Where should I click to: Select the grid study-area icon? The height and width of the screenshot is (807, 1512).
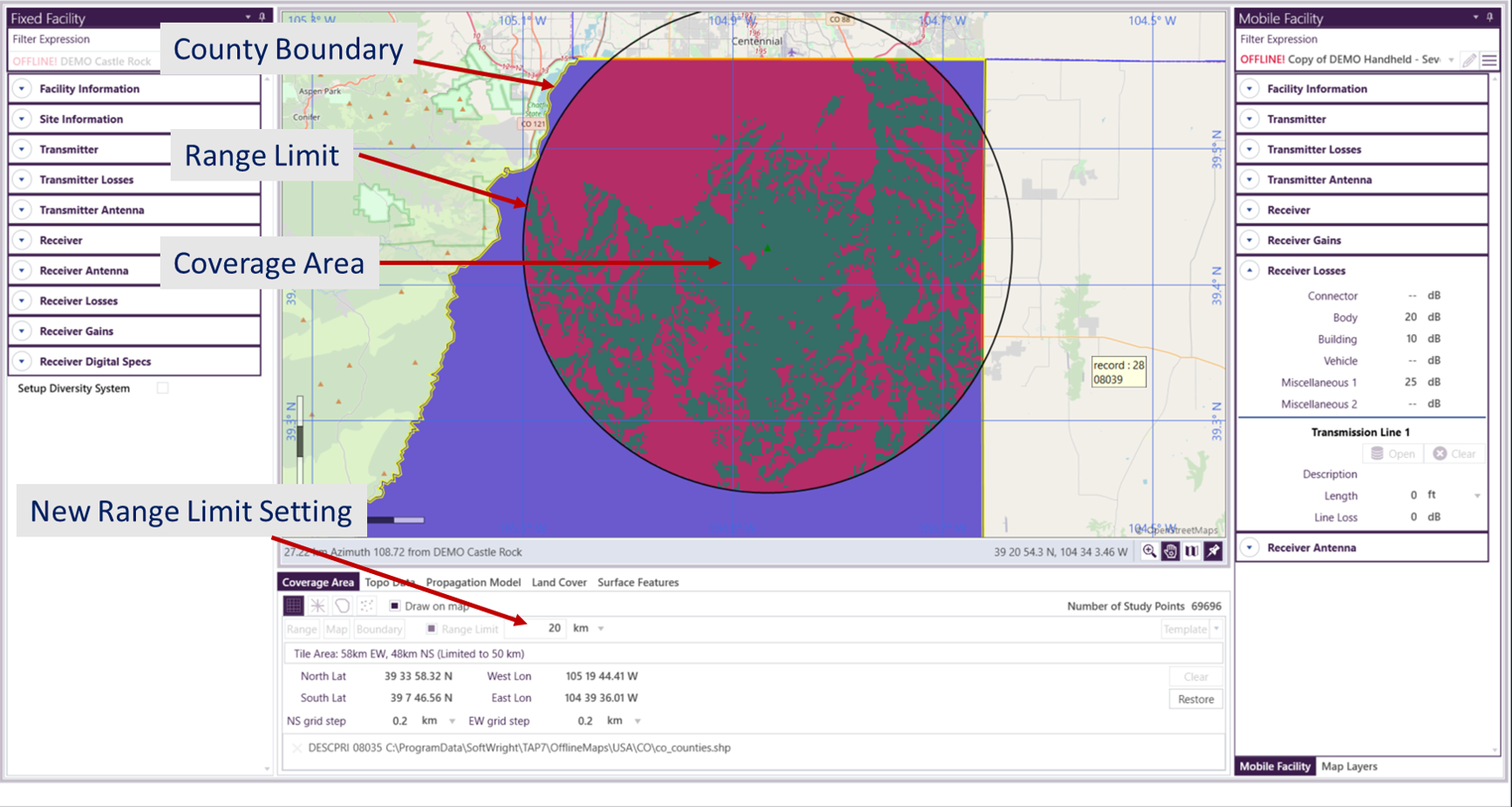(294, 605)
